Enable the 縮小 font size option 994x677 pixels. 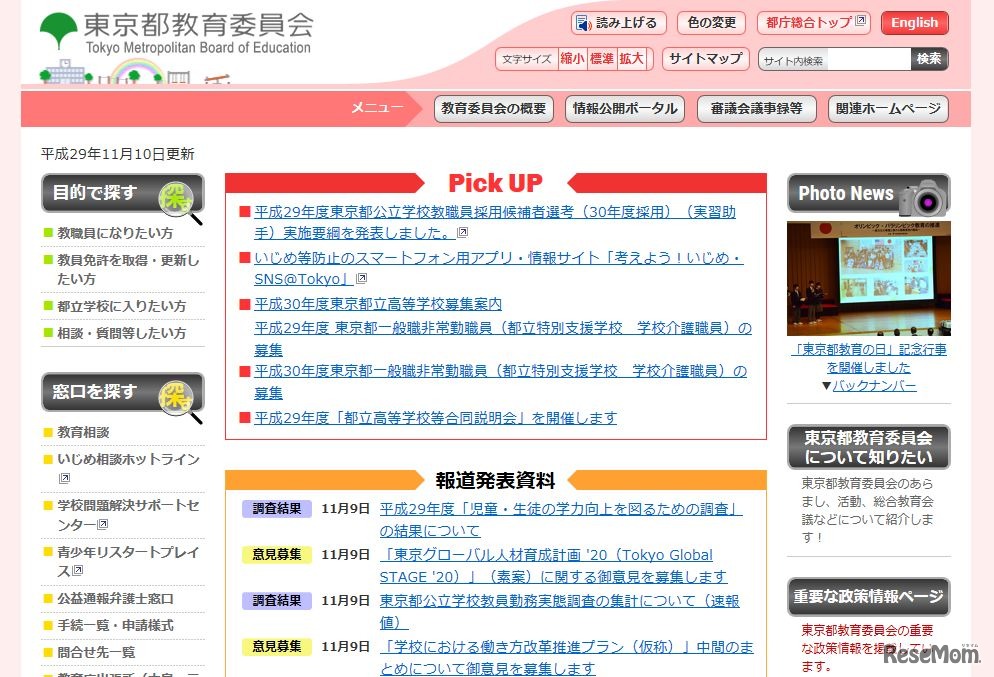point(571,59)
